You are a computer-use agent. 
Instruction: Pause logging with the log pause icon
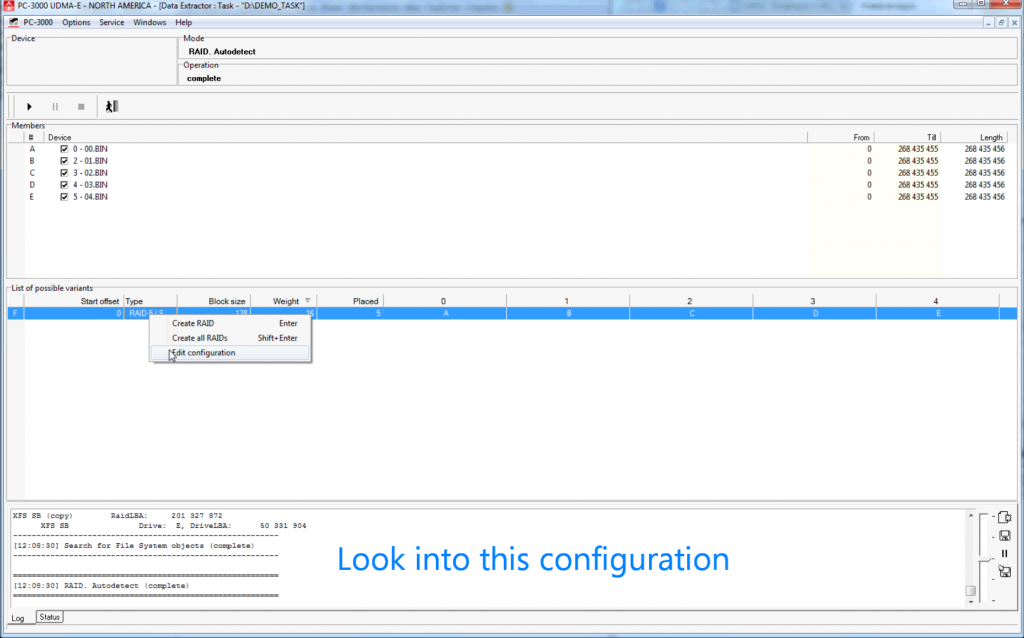coord(1004,553)
